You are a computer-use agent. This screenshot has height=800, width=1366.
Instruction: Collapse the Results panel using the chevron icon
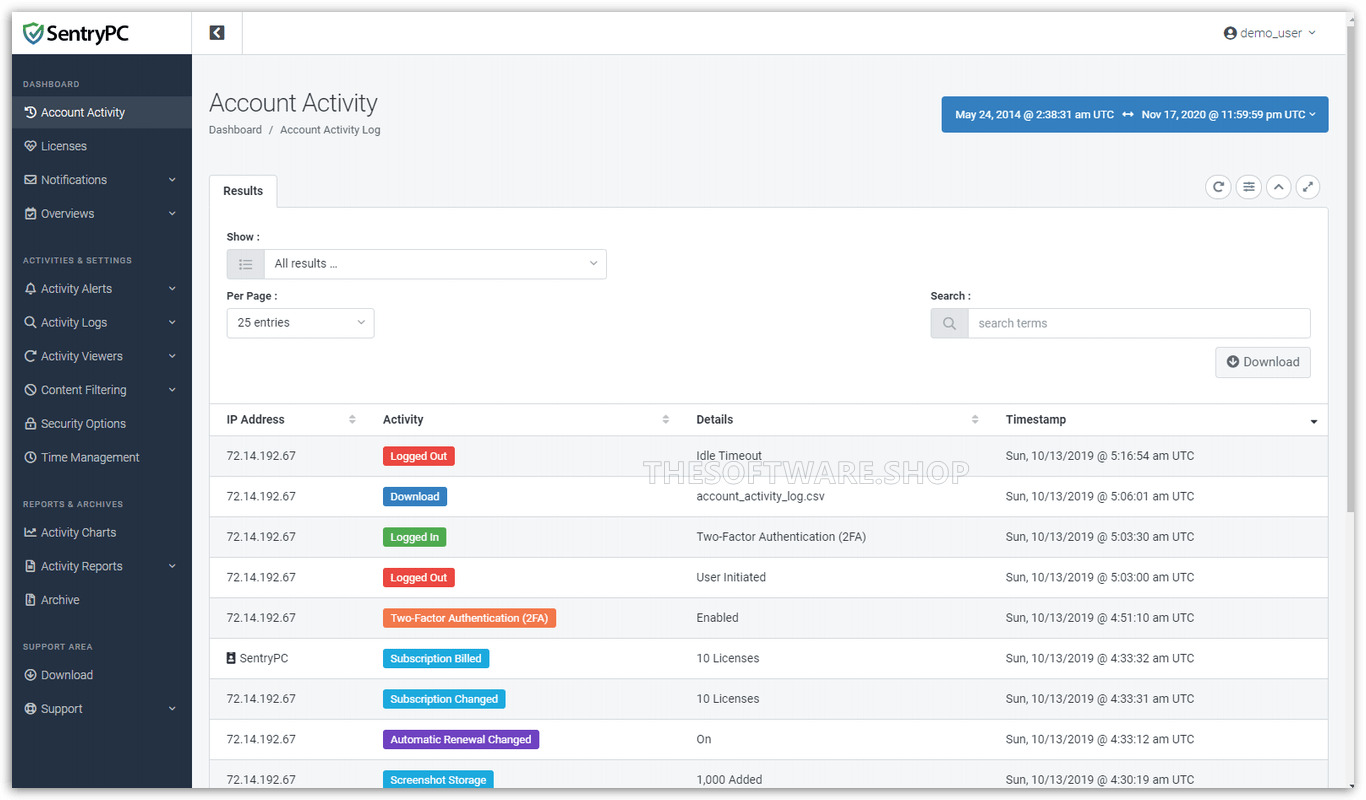[x=1278, y=187]
